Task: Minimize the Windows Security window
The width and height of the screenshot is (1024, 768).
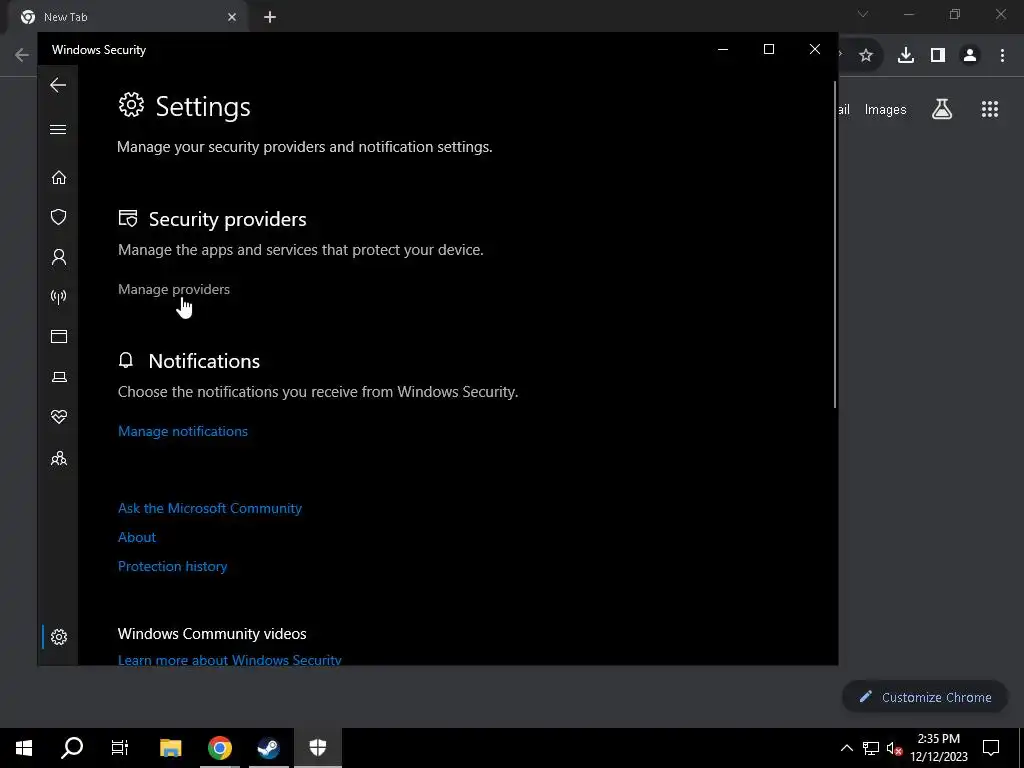Action: 723,49
